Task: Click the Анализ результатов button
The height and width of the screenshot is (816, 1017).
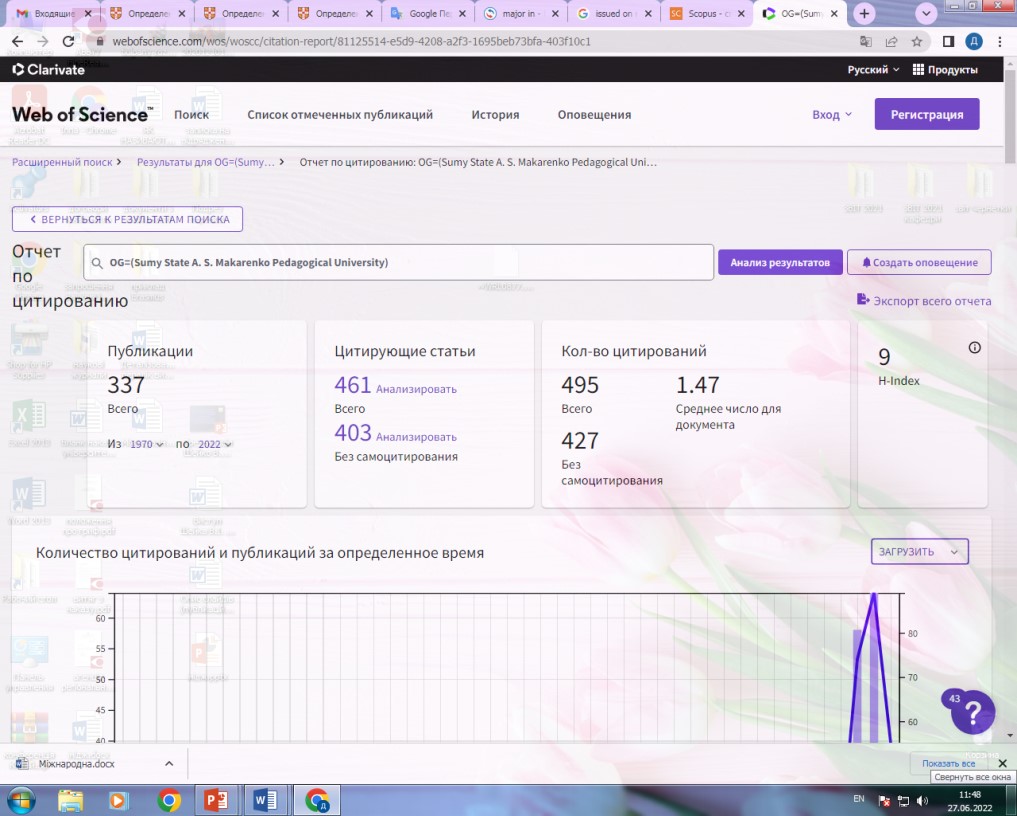Action: [780, 263]
